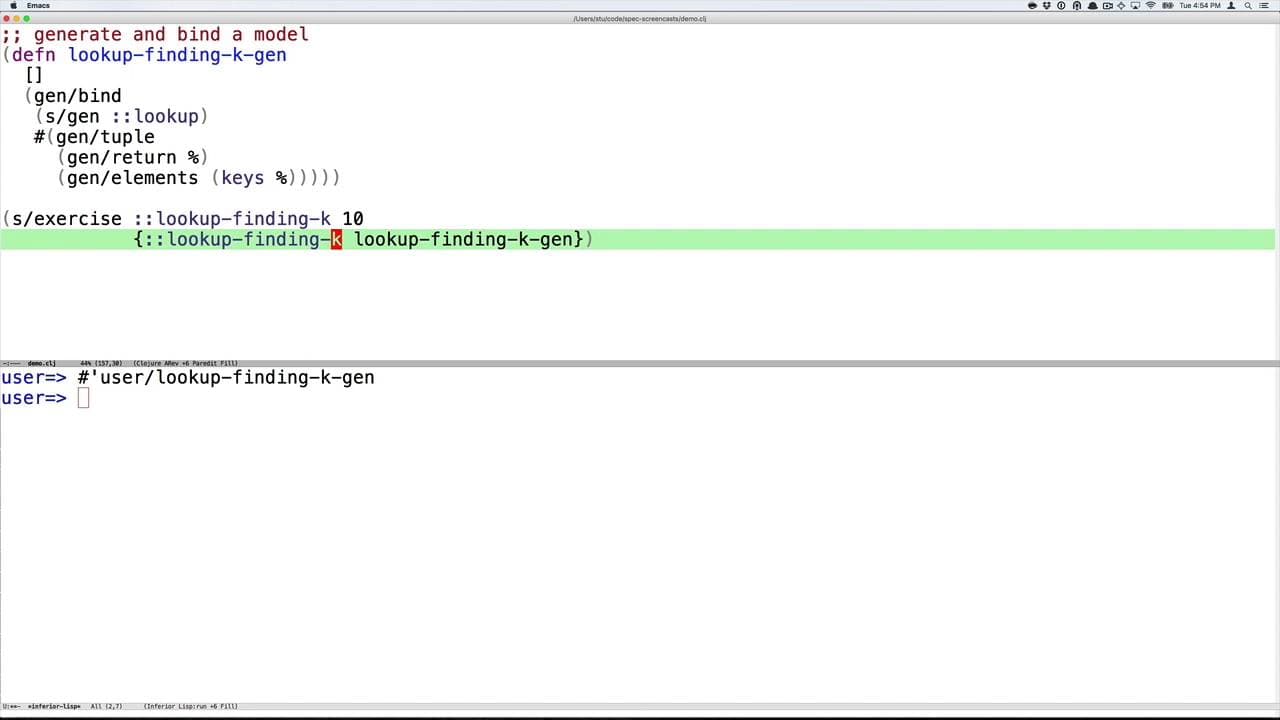Image resolution: width=1280 pixels, height=720 pixels.
Task: Click the Wi-Fi status icon
Action: point(1150,5)
